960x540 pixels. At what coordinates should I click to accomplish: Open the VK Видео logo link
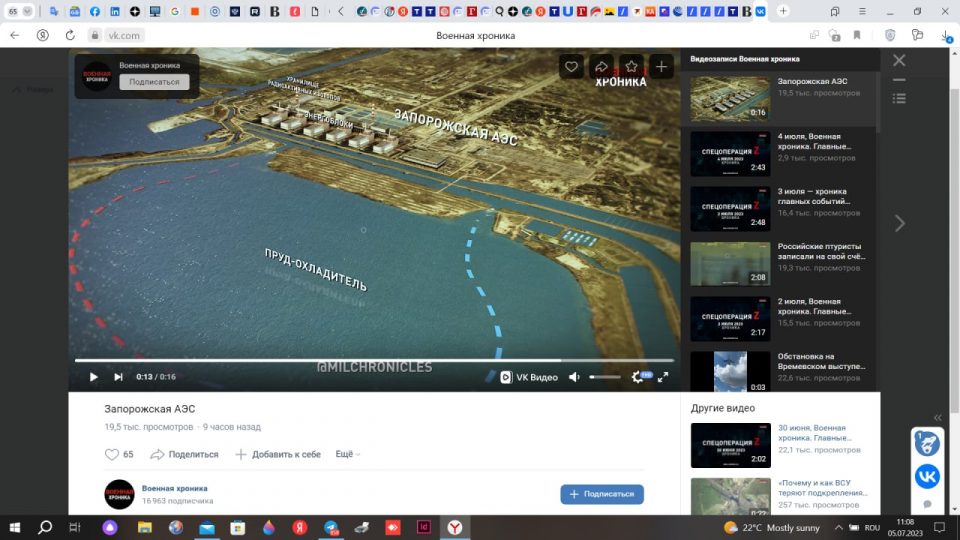[529, 377]
